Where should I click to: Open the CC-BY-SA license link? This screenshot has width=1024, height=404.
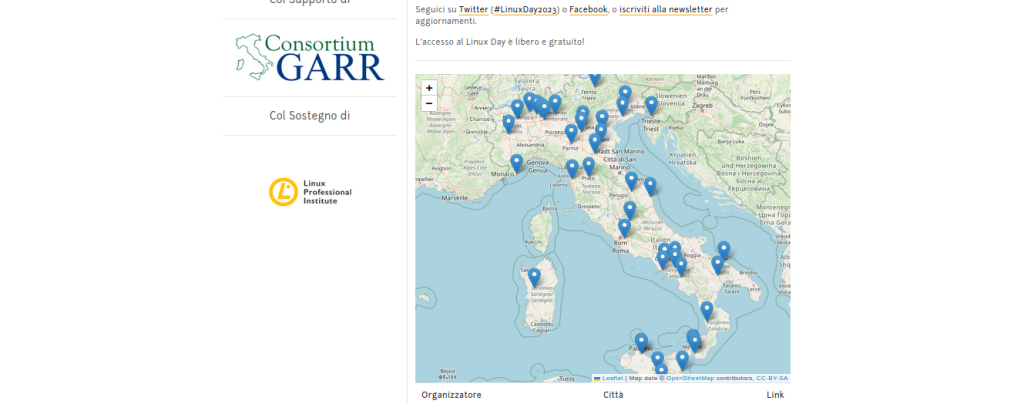(x=772, y=378)
